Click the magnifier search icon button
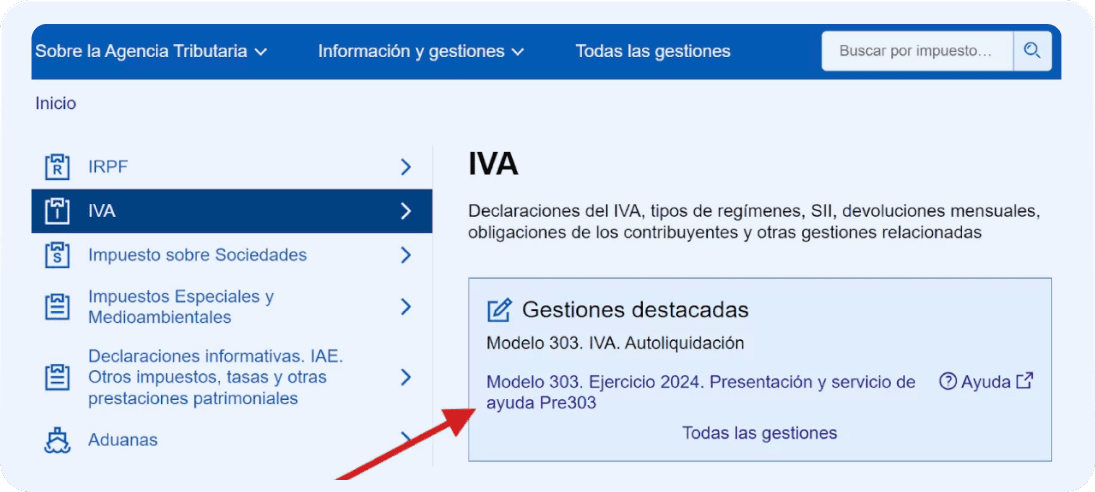Screen dimensions: 1095x492 pos(1032,51)
